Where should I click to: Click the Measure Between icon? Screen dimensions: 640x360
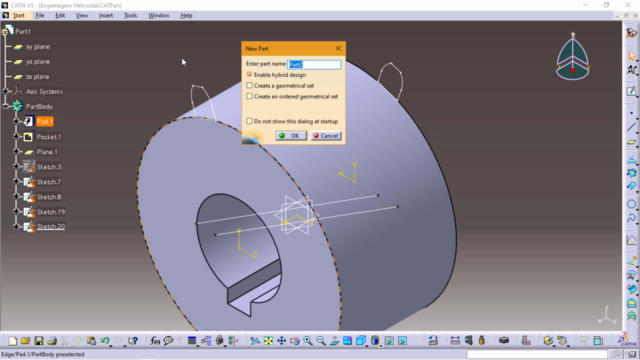pyautogui.click(x=455, y=341)
